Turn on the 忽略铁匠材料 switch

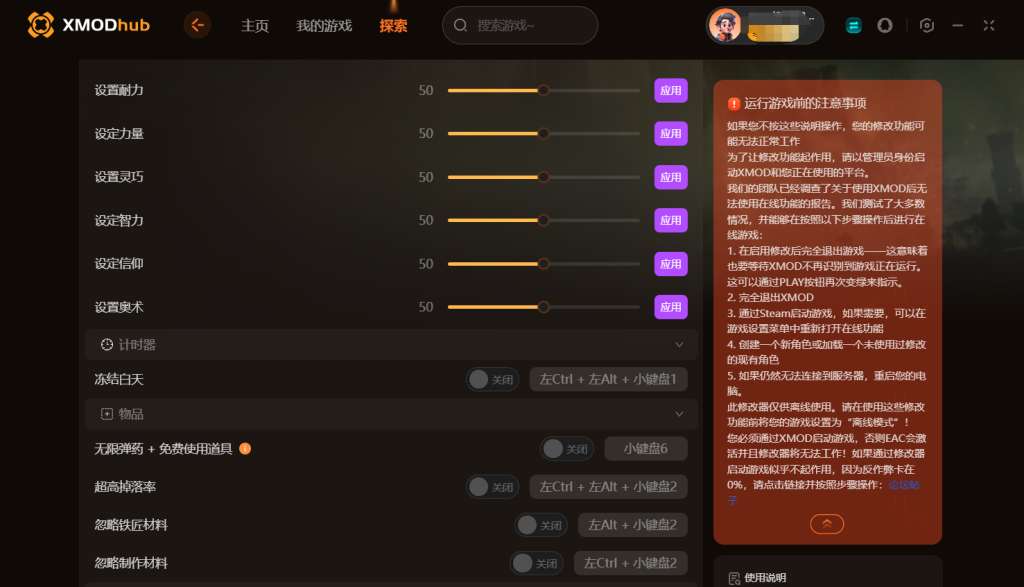click(x=541, y=525)
